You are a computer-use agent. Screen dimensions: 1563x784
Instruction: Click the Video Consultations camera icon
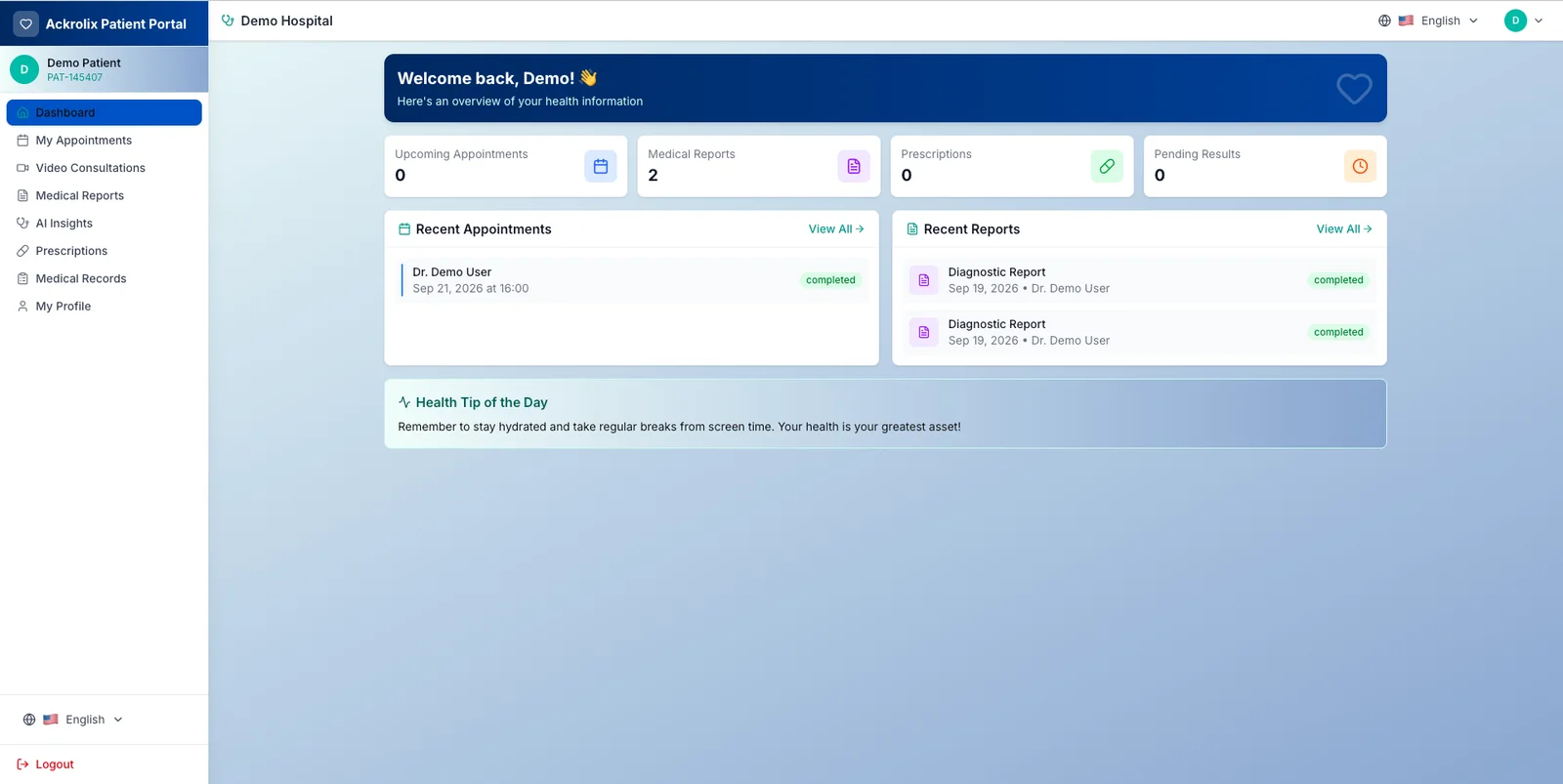tap(22, 168)
